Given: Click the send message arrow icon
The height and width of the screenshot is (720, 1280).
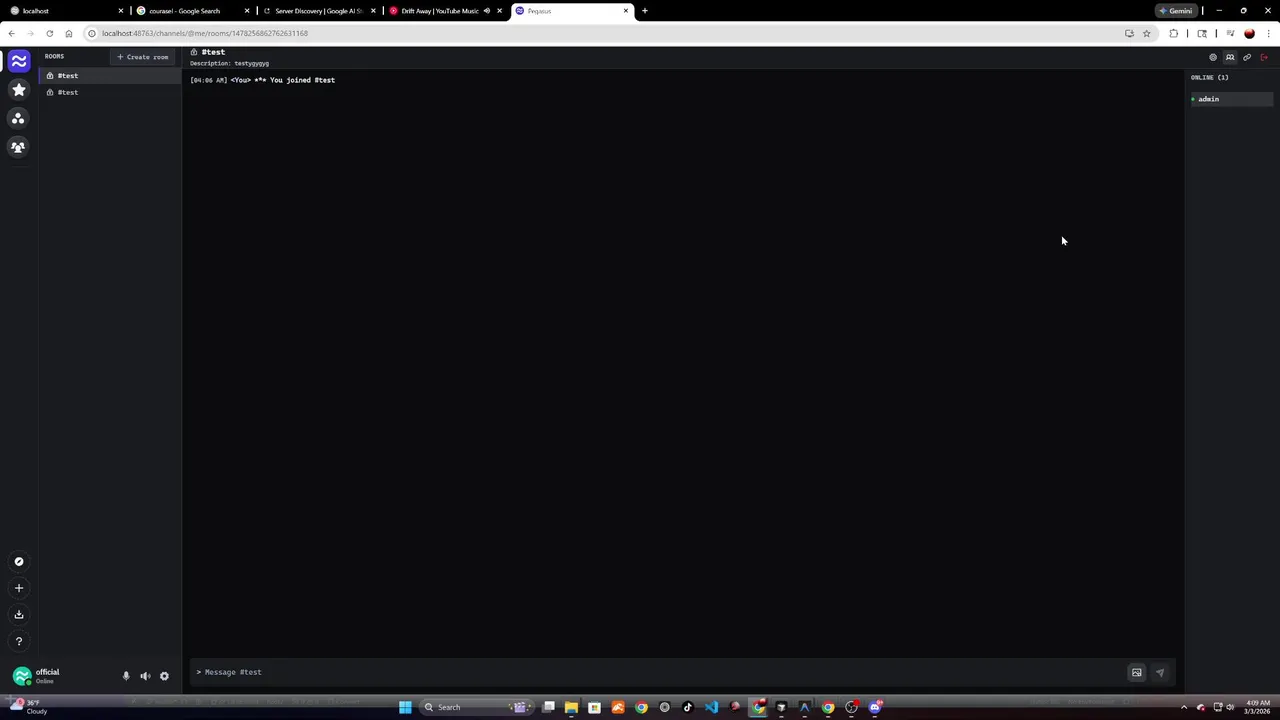Looking at the screenshot, I should coord(1160,673).
